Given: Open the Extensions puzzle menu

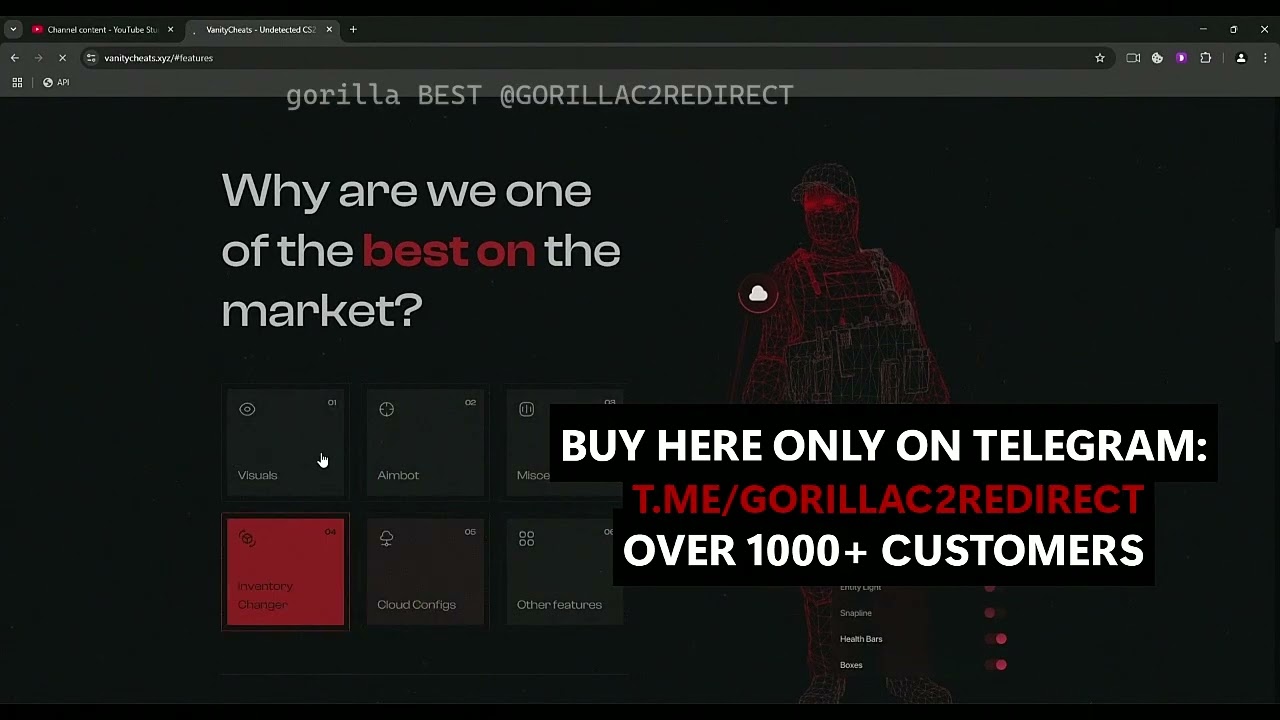Looking at the screenshot, I should point(1205,58).
